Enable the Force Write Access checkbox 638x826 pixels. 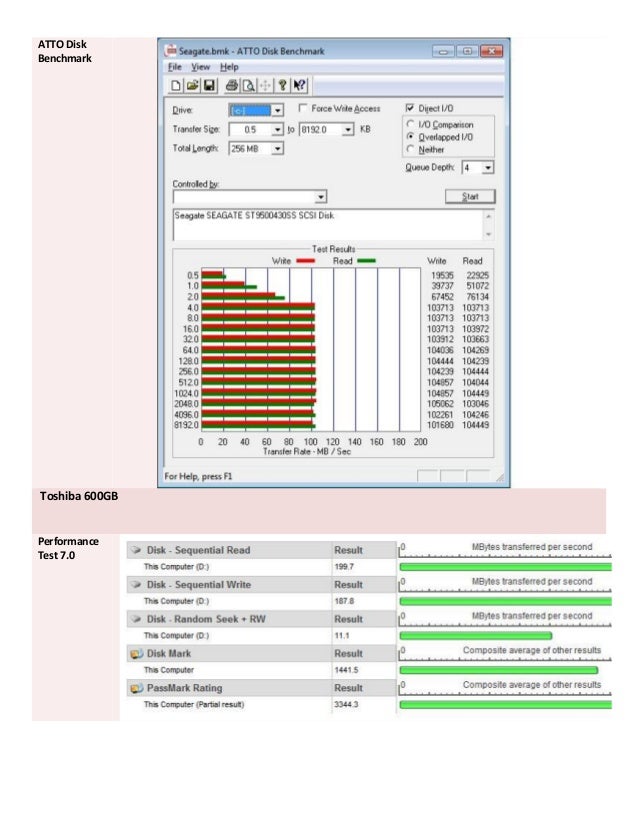pyautogui.click(x=303, y=108)
